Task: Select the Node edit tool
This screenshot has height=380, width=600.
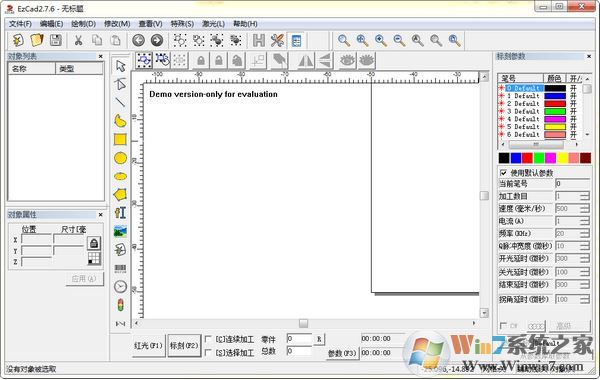Action: point(120,84)
